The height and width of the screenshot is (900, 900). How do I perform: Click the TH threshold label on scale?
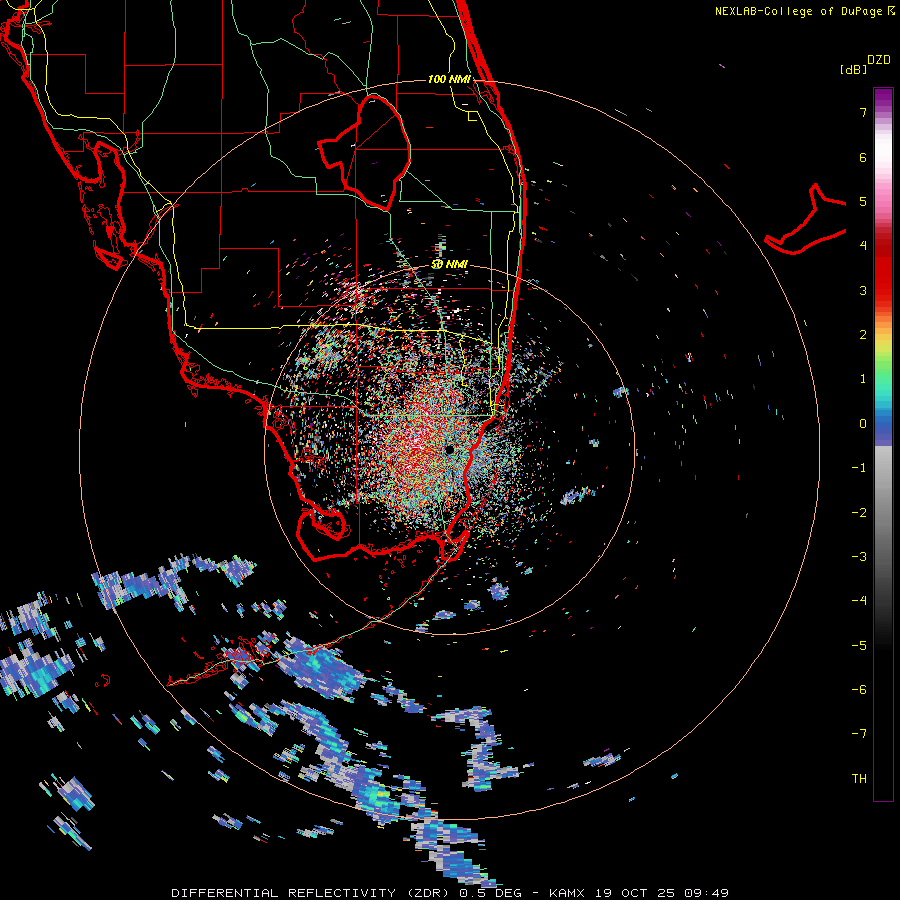[859, 779]
